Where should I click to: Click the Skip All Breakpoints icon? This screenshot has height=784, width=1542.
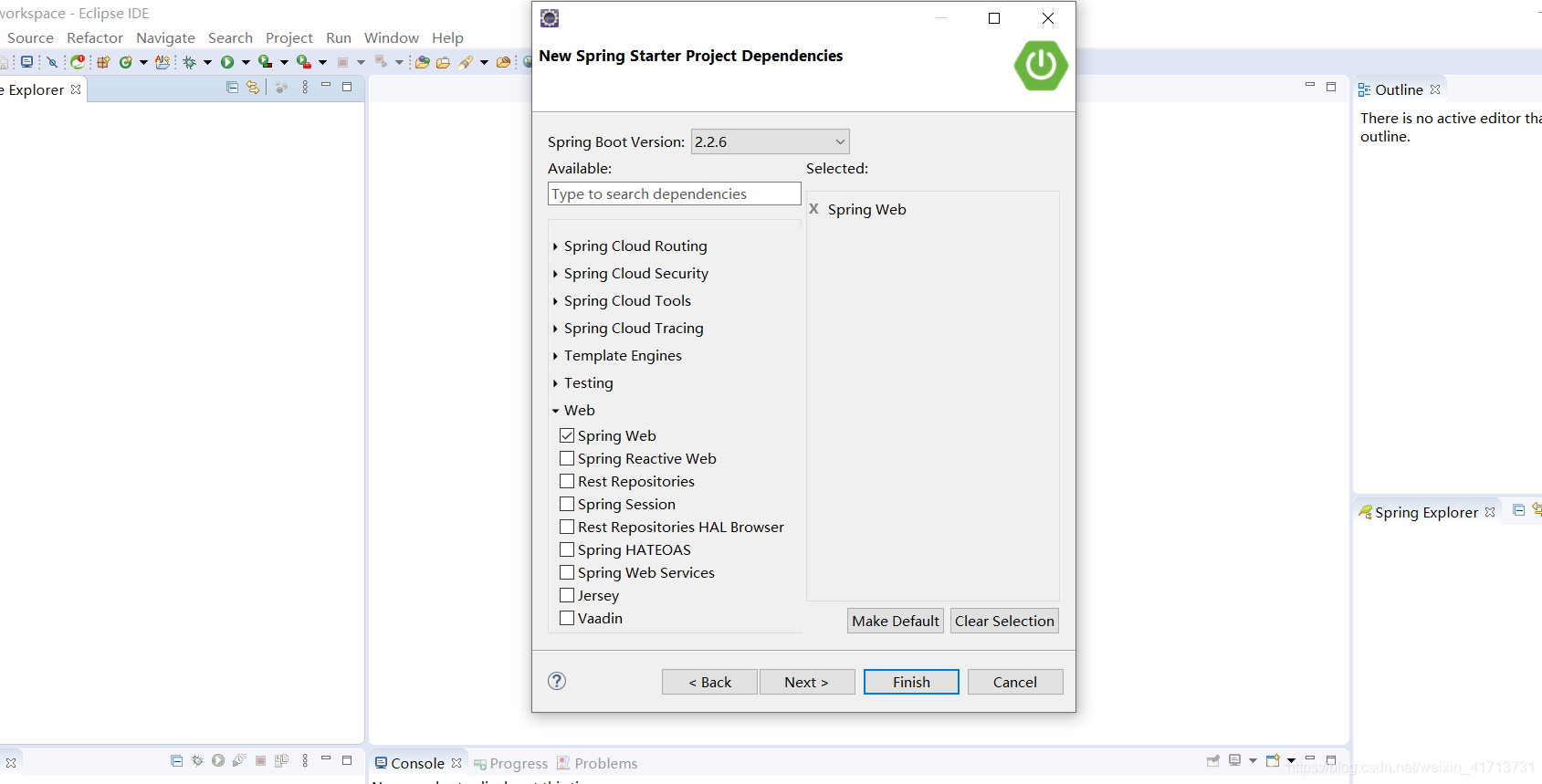coord(52,62)
